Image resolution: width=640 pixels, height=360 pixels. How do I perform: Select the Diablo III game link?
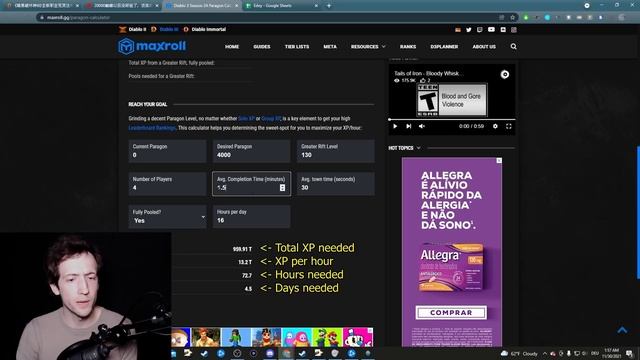pos(165,29)
